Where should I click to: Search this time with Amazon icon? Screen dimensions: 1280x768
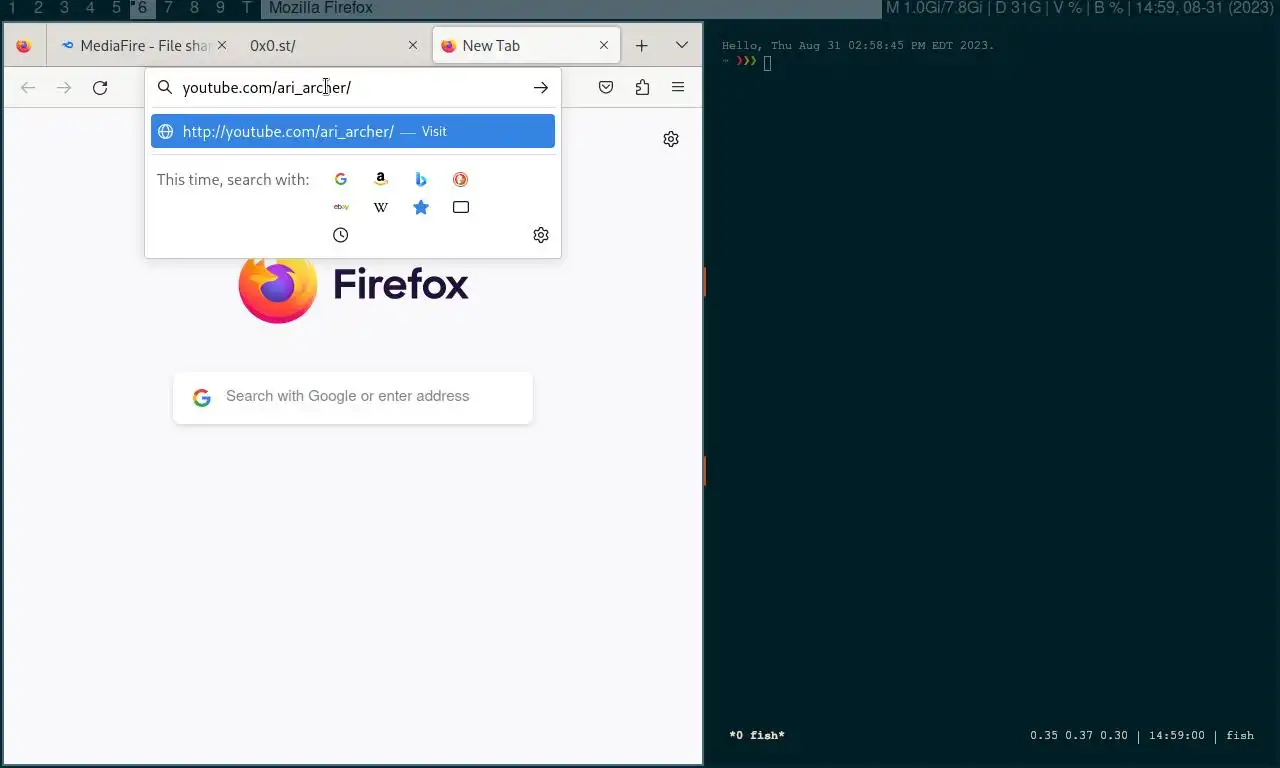[x=381, y=179]
